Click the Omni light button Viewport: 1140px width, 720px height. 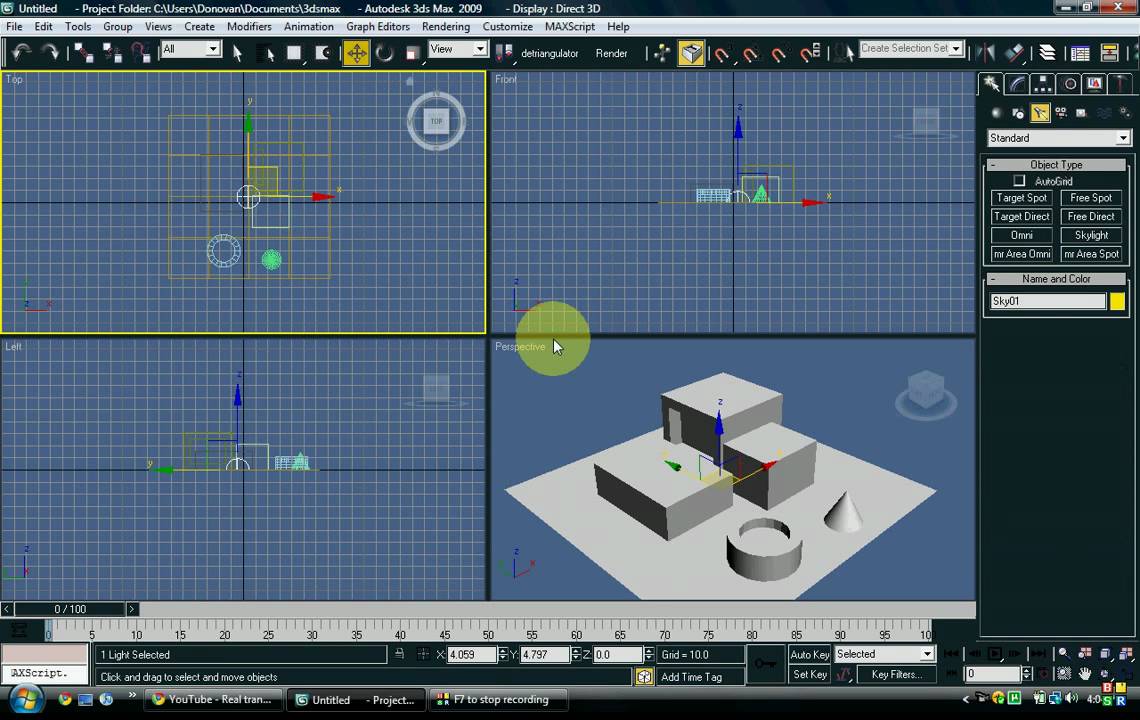click(x=1021, y=236)
